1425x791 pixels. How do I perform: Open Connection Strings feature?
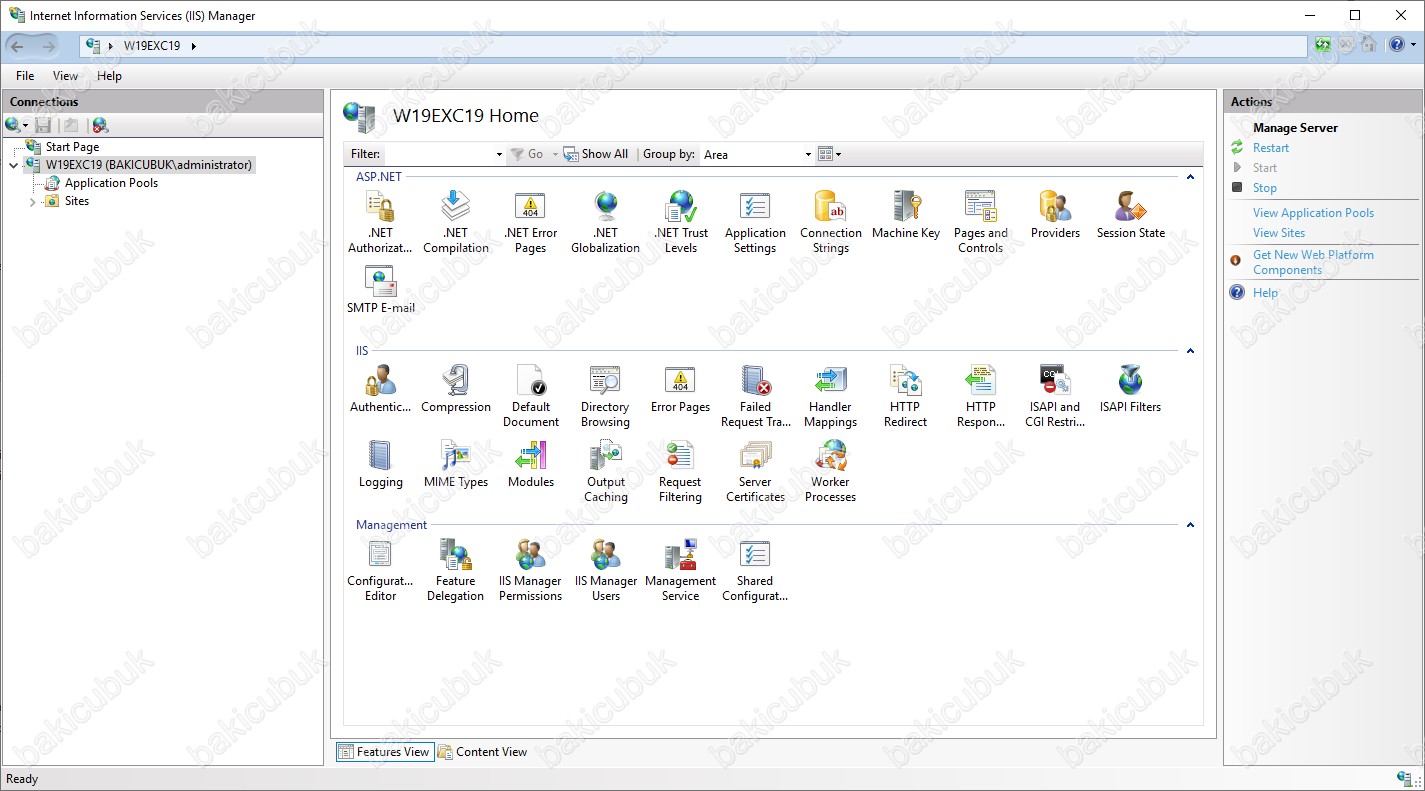(830, 222)
